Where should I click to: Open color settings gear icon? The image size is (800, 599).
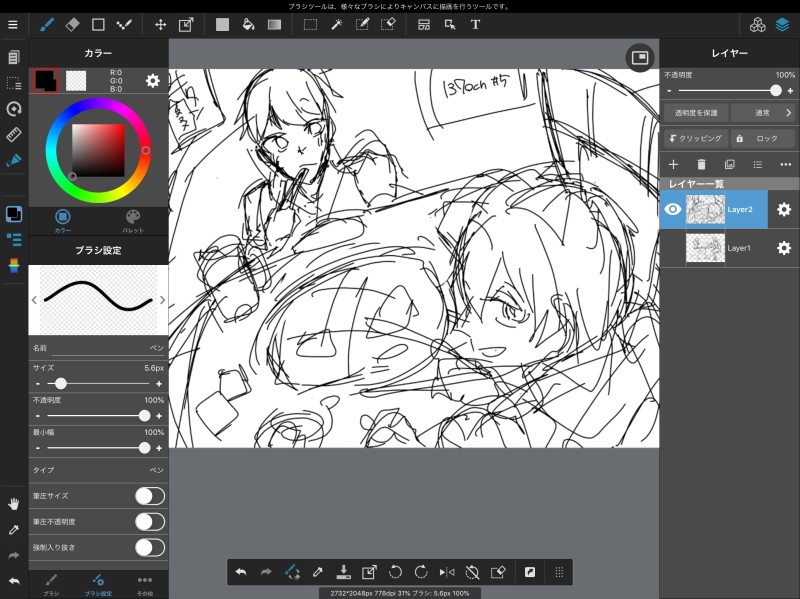click(153, 81)
